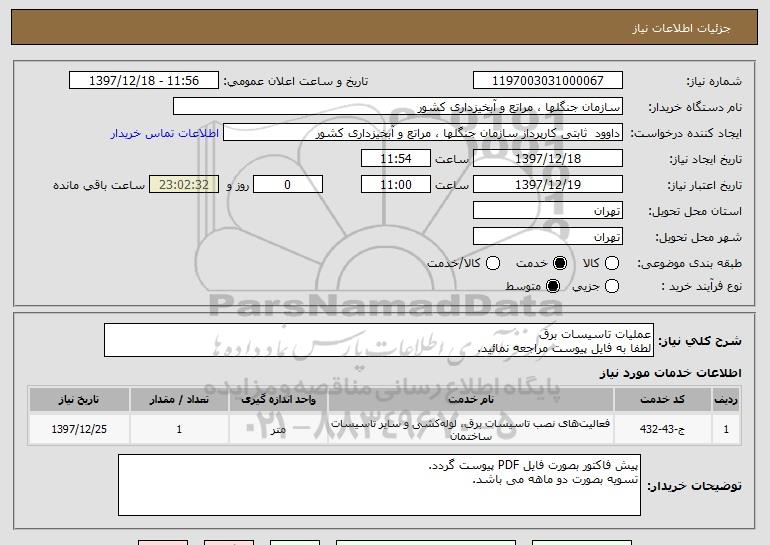The height and width of the screenshot is (545, 770).
Task: Click the تعداد / مقدار column header
Action: (179, 400)
